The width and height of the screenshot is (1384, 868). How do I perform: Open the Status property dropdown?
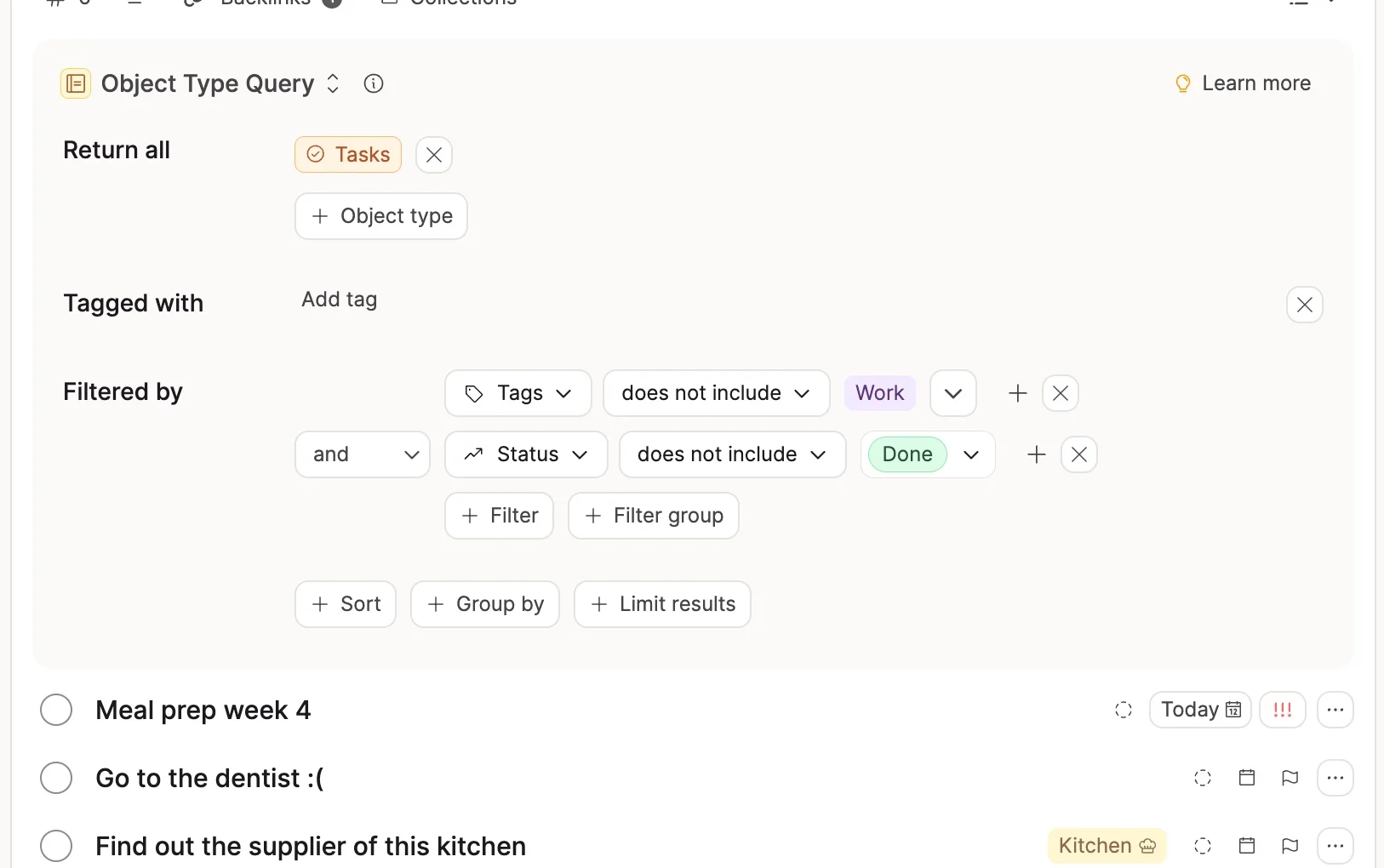pos(527,454)
